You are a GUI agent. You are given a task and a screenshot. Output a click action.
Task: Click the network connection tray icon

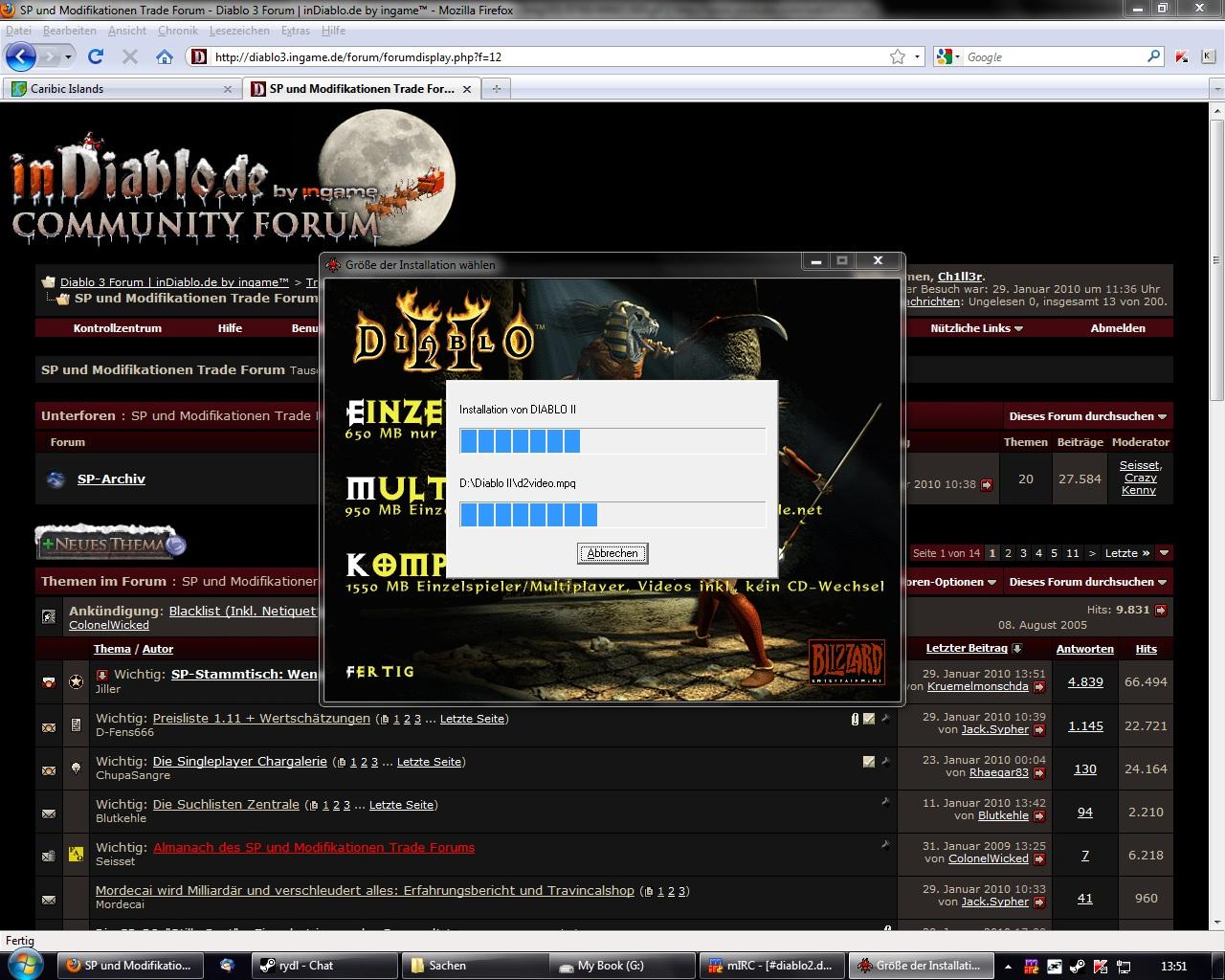1125,966
